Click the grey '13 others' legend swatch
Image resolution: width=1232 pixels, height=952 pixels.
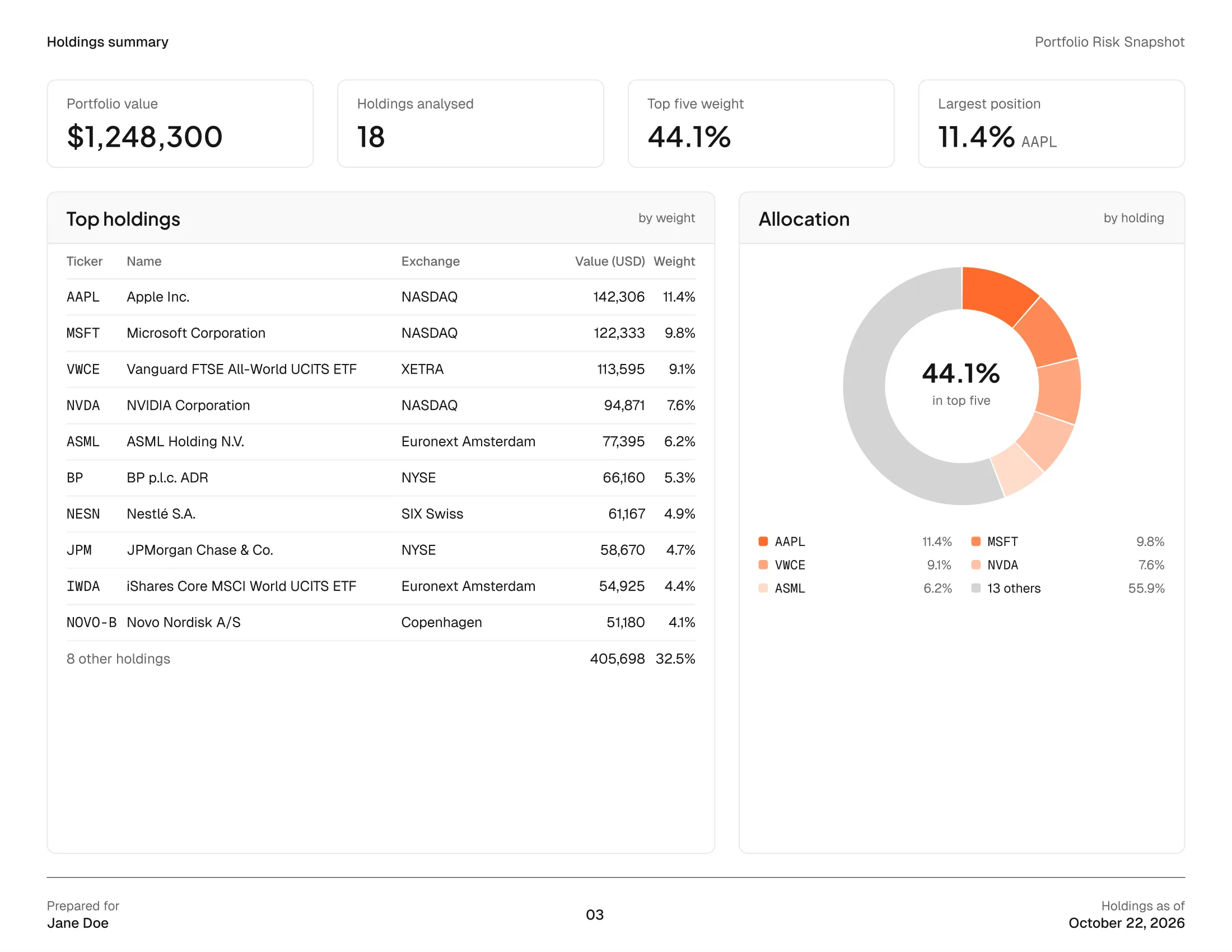pos(976,588)
